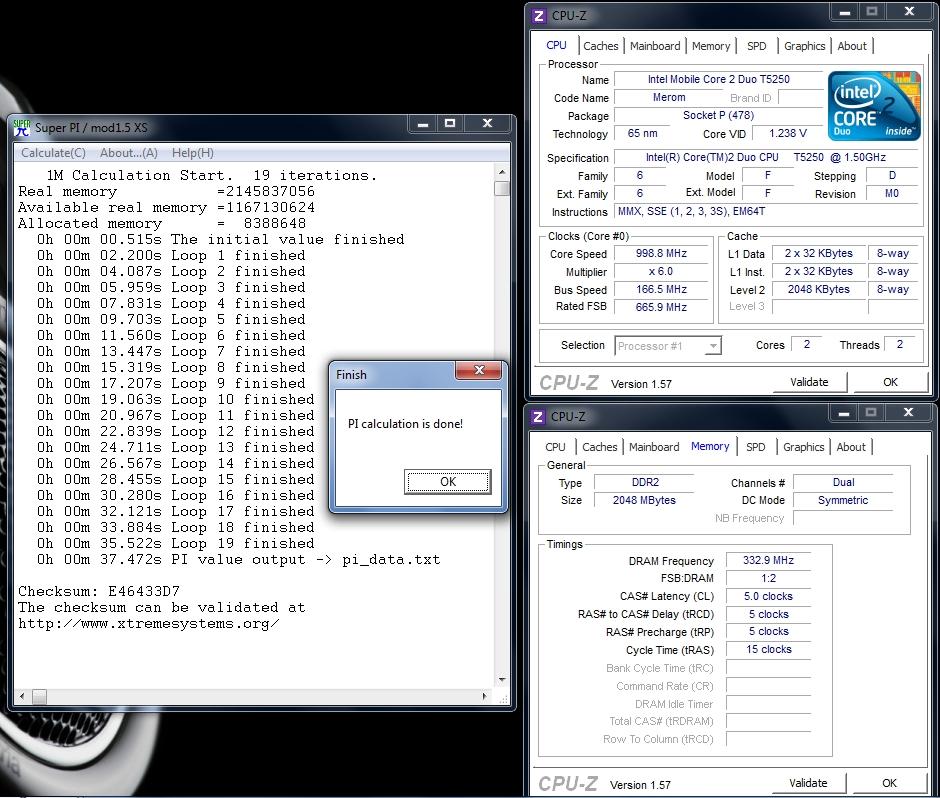Click the memory Size value '2048 MBytes'
This screenshot has height=798, width=940.
coord(644,500)
